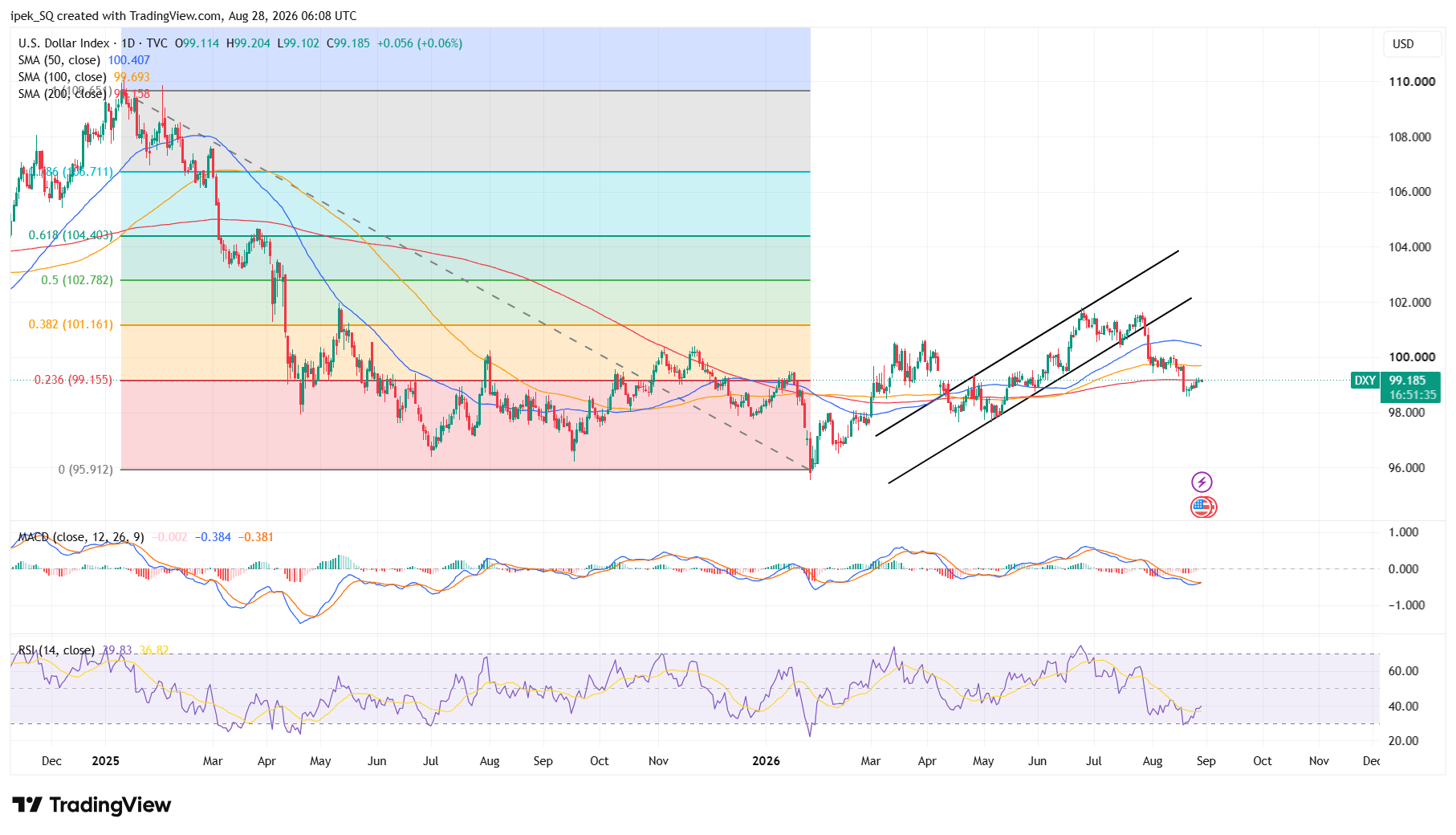Click the 106.000 price axis label

point(1410,192)
